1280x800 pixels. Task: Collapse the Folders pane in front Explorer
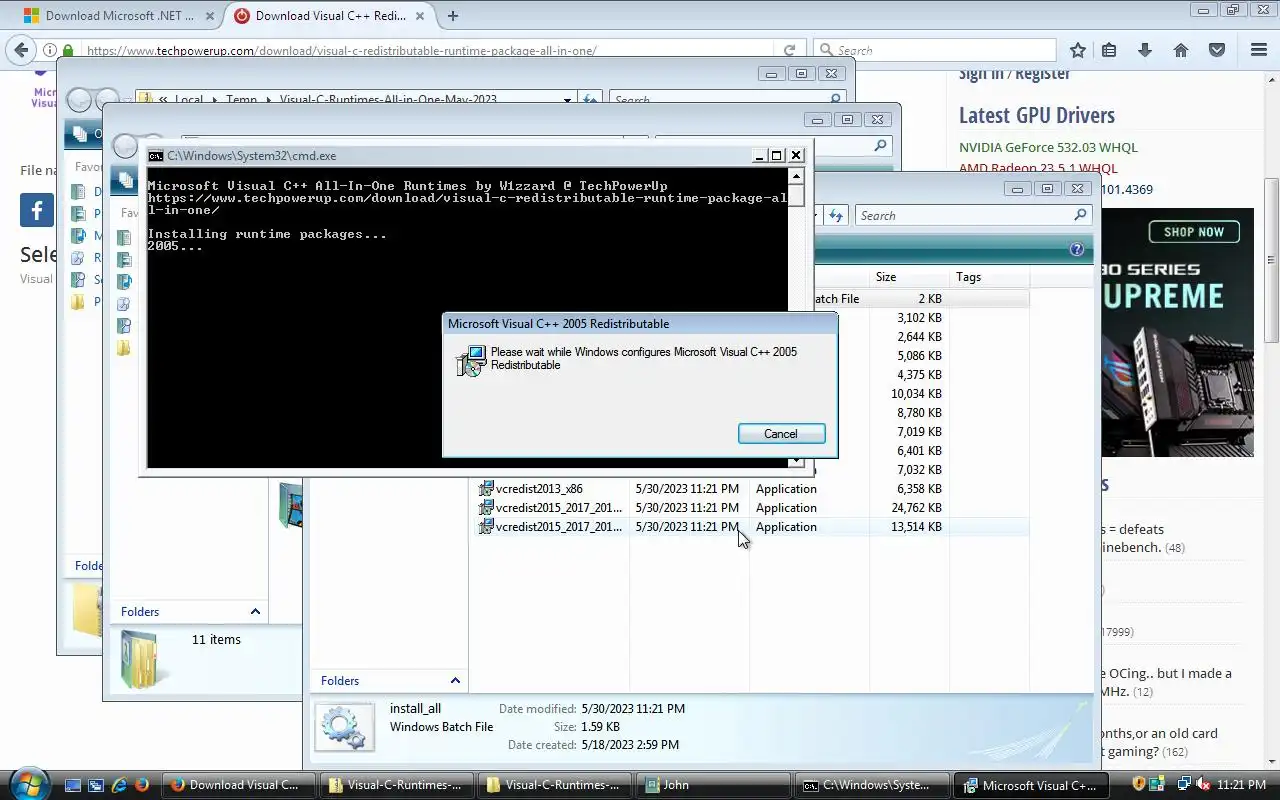click(x=455, y=681)
